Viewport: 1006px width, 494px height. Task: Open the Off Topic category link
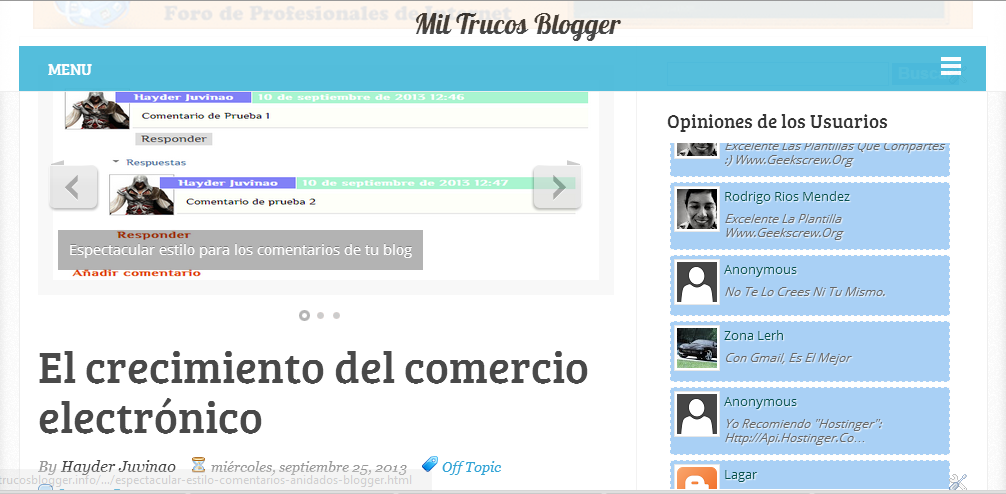[x=471, y=467]
